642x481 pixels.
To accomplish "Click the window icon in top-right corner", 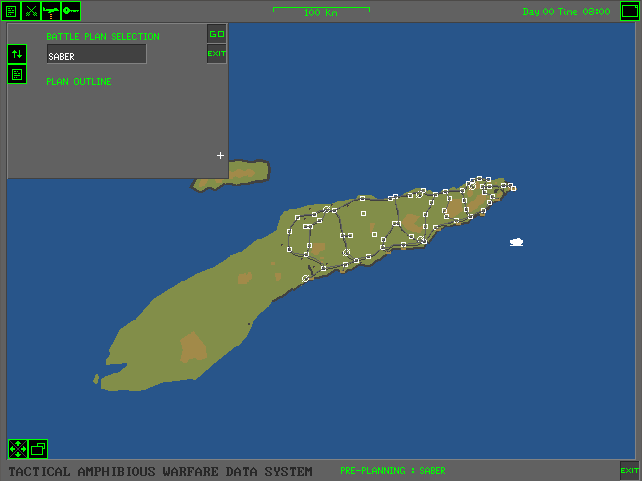I will 628,11.
